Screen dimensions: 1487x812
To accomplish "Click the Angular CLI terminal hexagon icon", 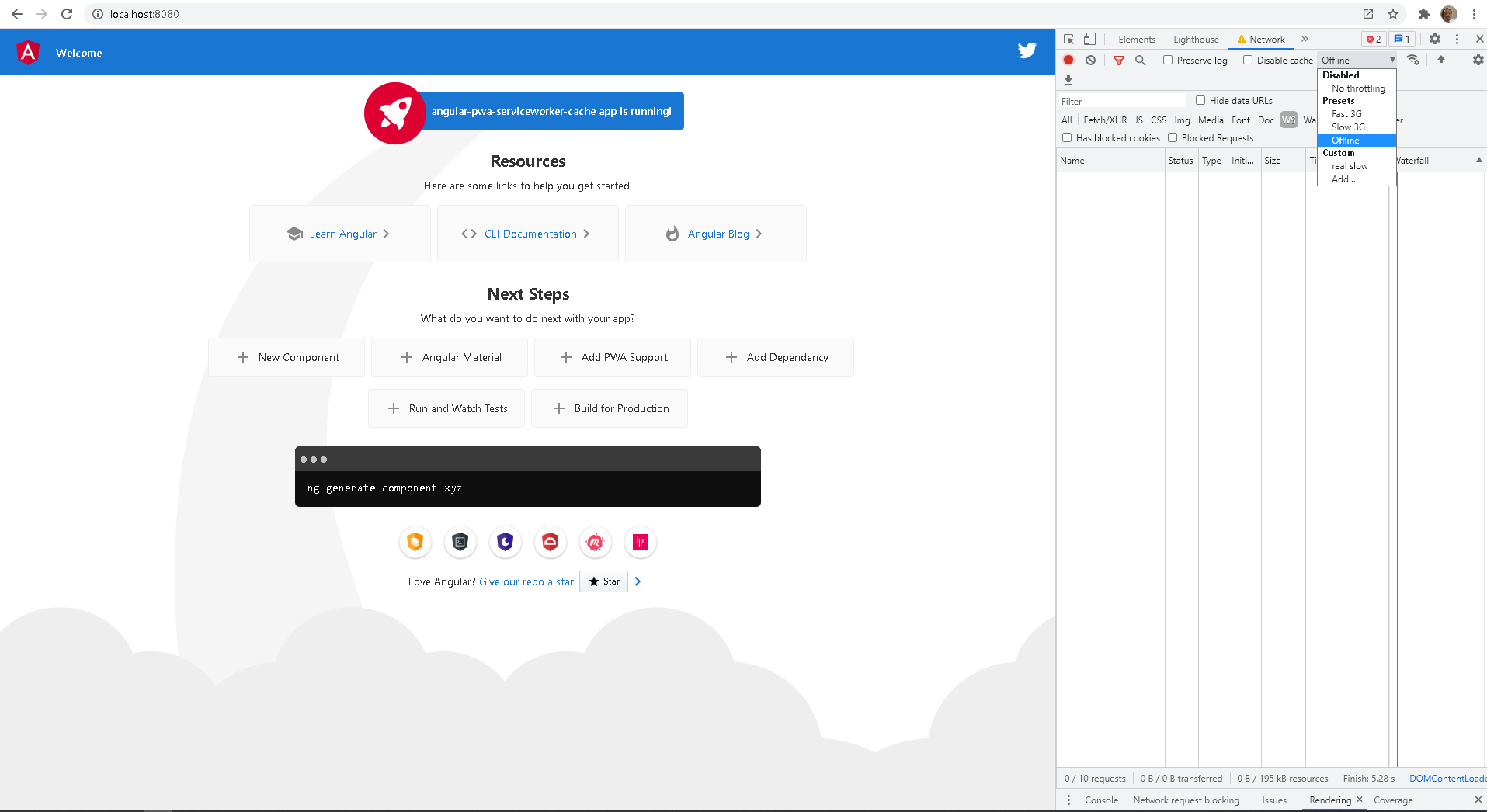I will click(460, 542).
